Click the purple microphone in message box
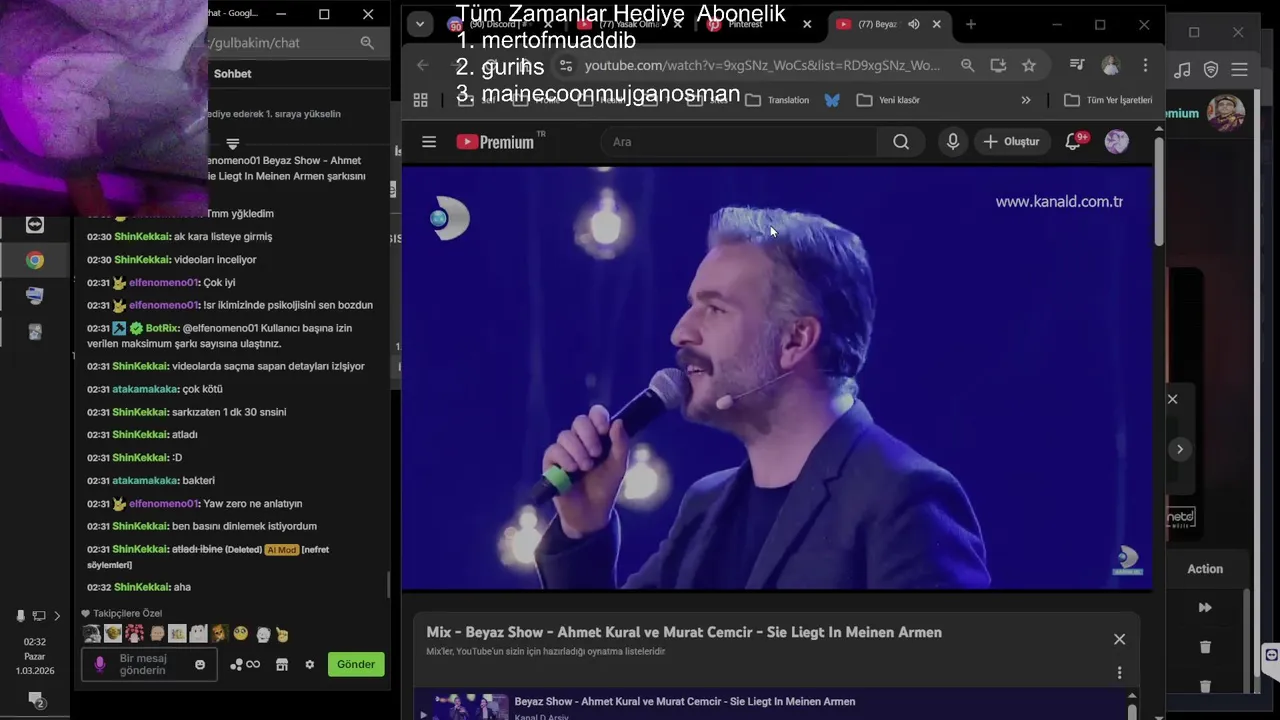Viewport: 1280px width, 720px height. [x=99, y=664]
